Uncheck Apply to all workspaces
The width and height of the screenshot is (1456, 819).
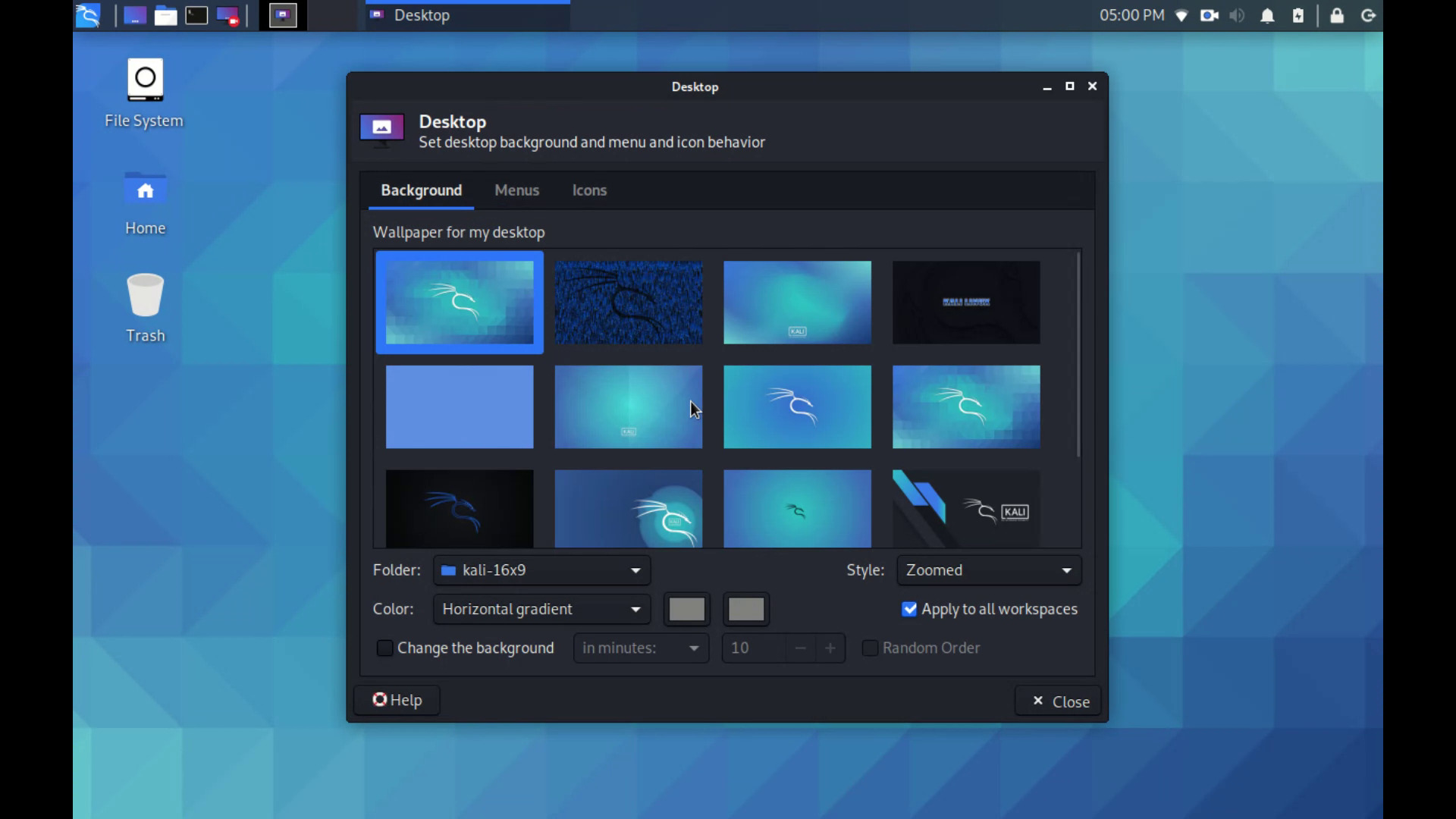click(909, 609)
